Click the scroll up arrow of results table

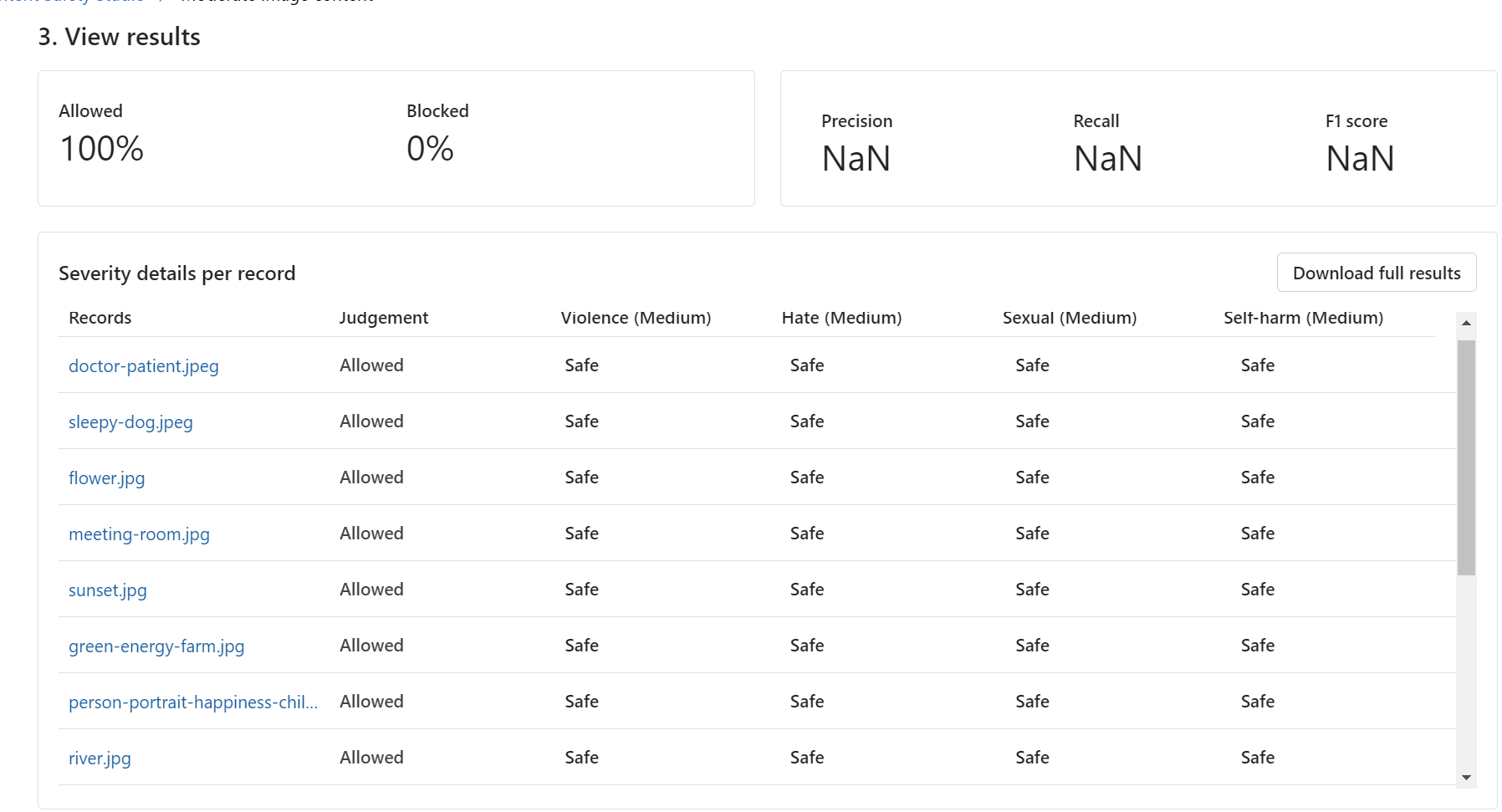[1466, 323]
